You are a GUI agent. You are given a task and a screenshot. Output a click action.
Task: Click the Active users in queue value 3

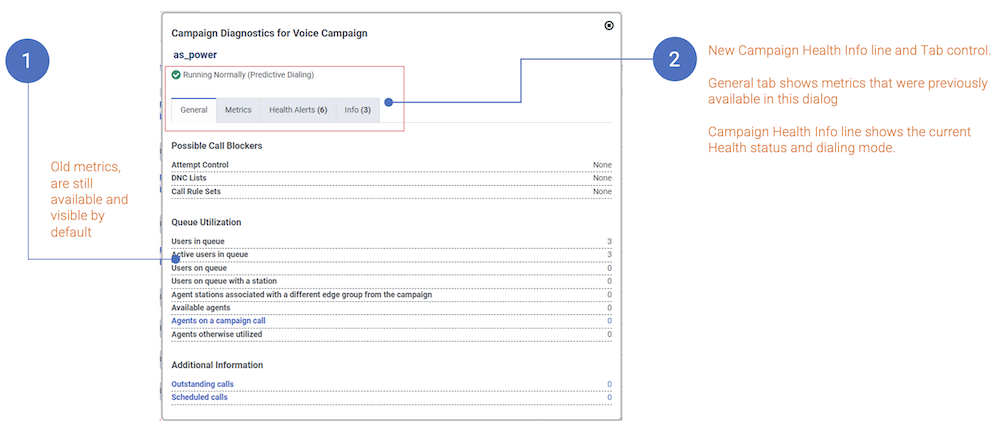point(609,254)
